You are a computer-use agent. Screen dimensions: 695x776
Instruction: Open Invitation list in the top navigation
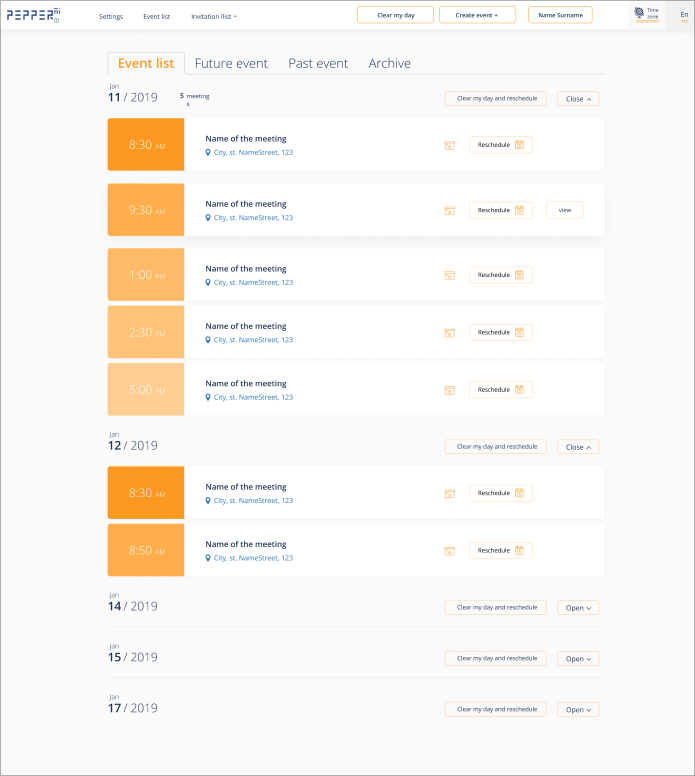click(x=211, y=16)
